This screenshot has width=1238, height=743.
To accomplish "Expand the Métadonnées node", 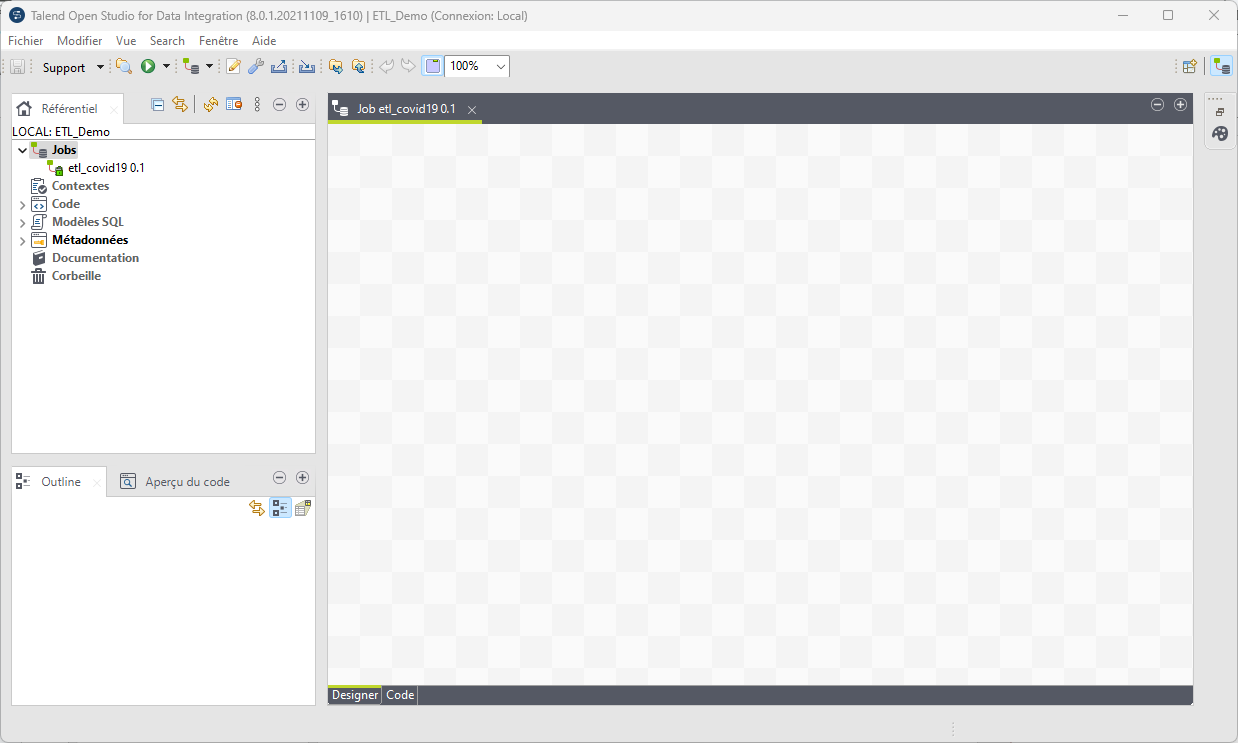I will pos(22,241).
